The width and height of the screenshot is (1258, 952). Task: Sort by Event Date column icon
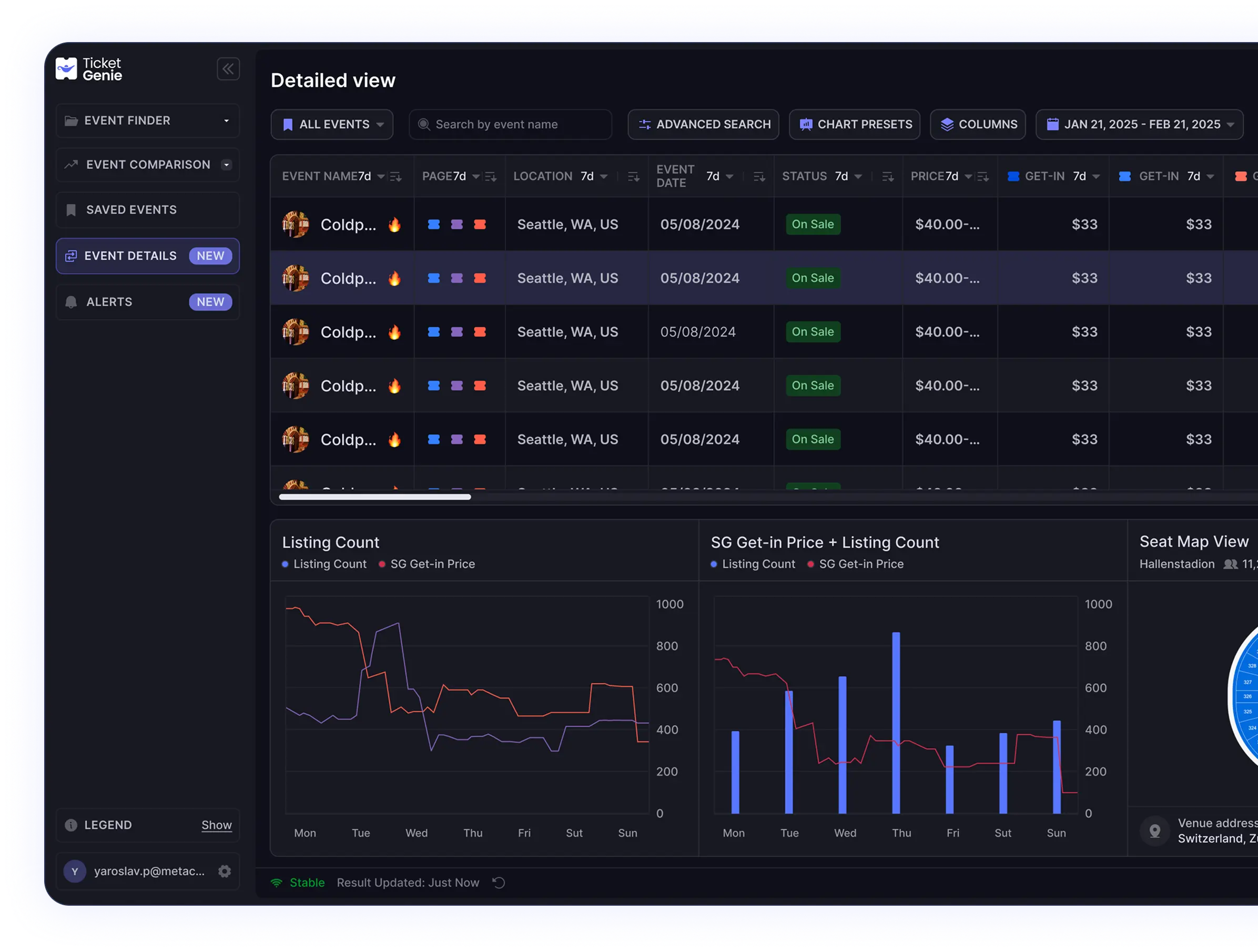759,177
